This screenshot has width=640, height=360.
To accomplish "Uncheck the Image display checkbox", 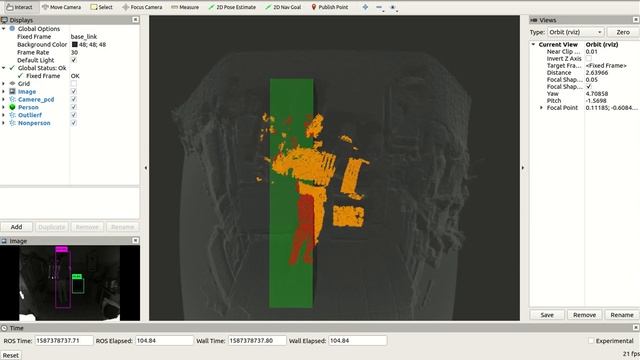I will coord(74,91).
